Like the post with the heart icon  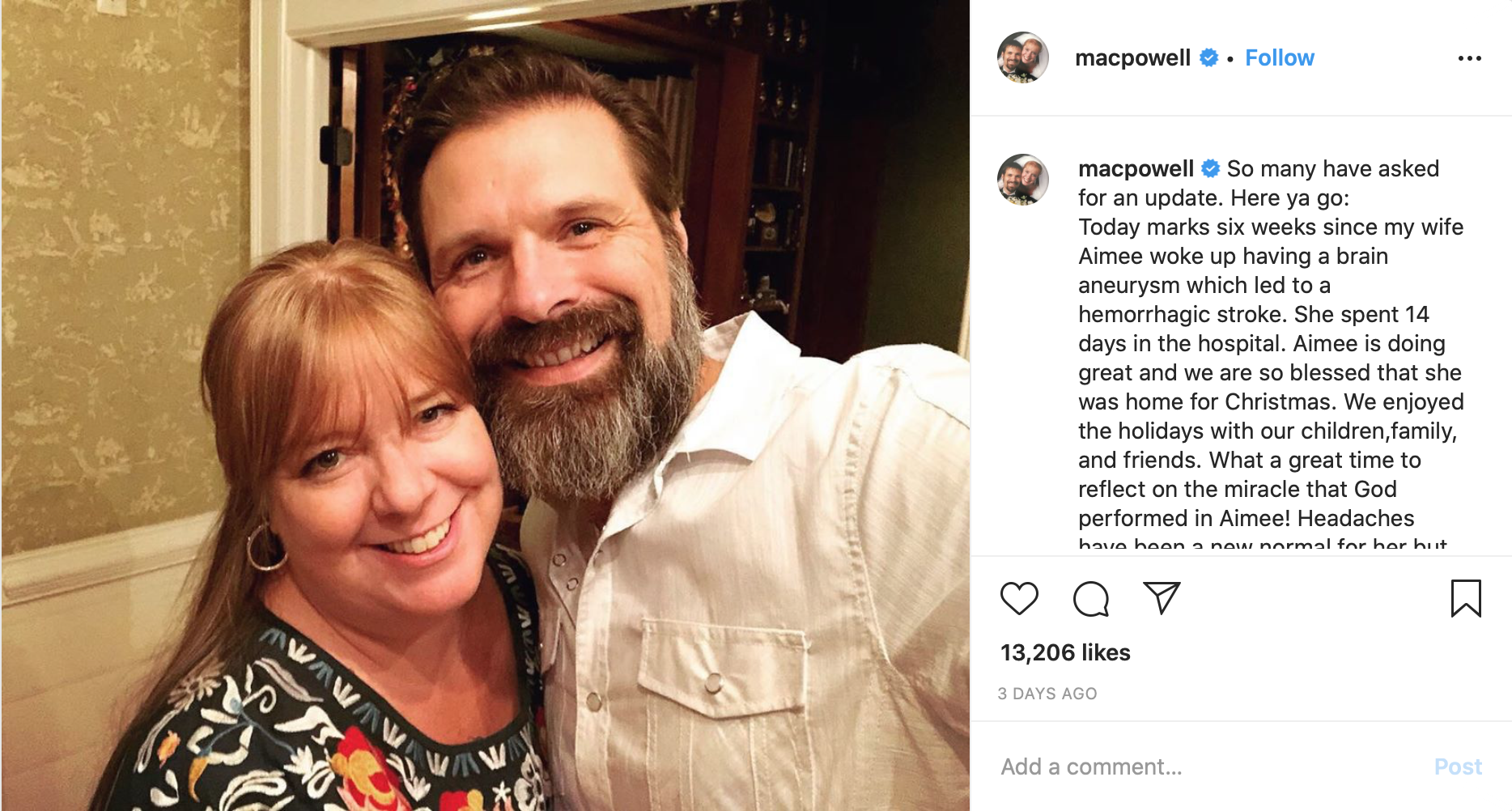1019,599
